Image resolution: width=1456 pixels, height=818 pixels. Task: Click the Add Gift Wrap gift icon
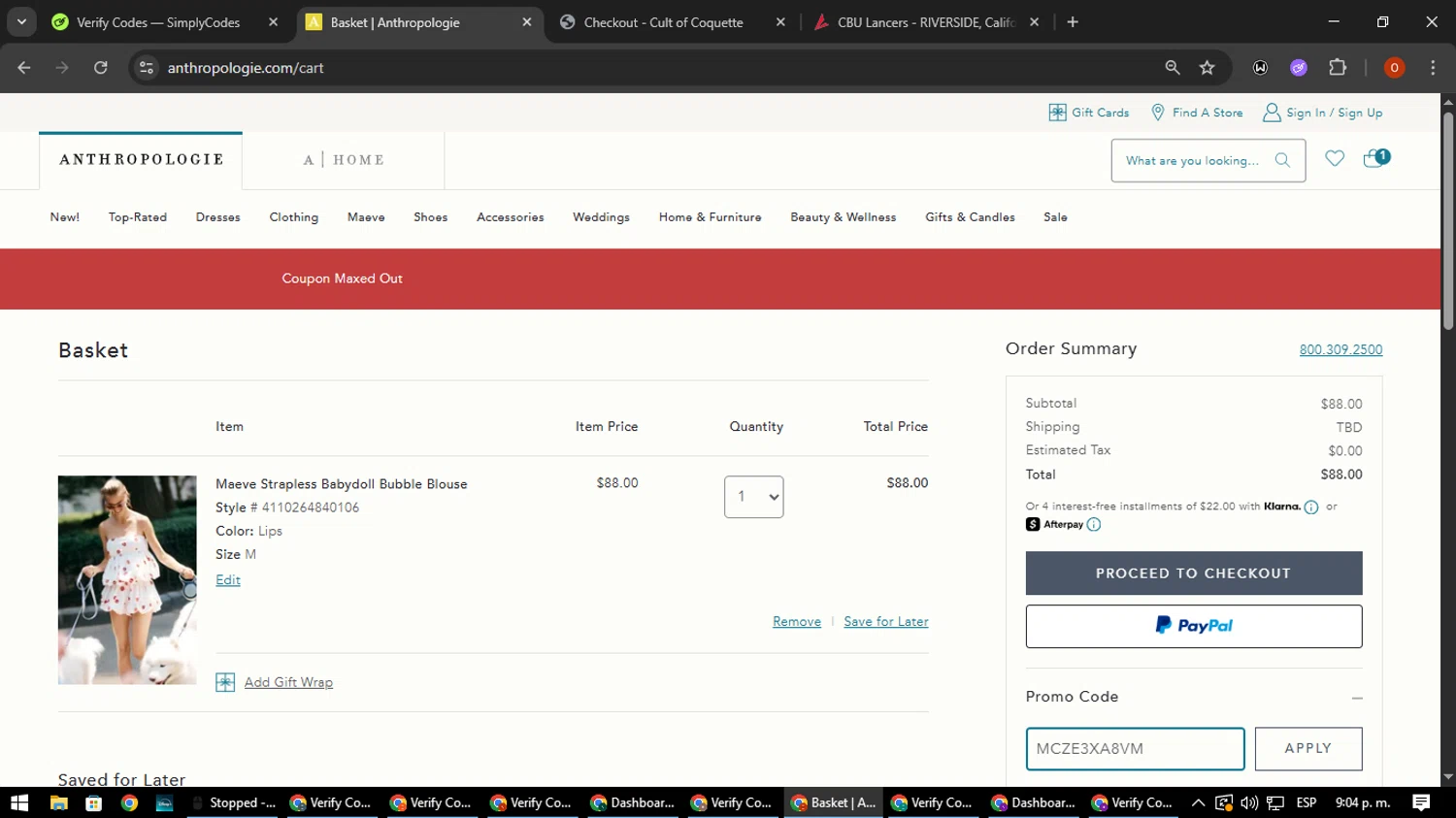225,682
